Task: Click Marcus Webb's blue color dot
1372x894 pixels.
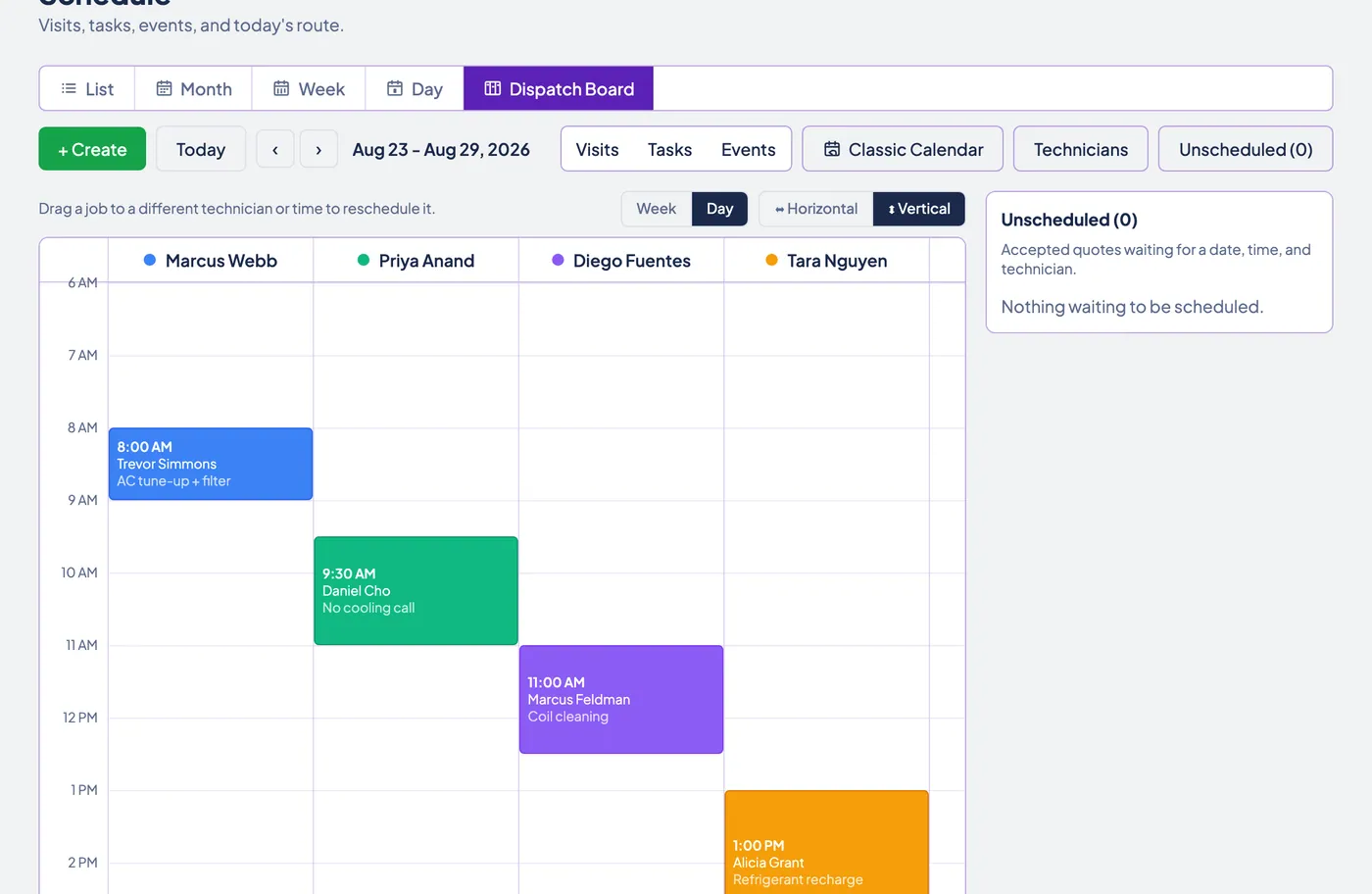Action: pos(150,260)
